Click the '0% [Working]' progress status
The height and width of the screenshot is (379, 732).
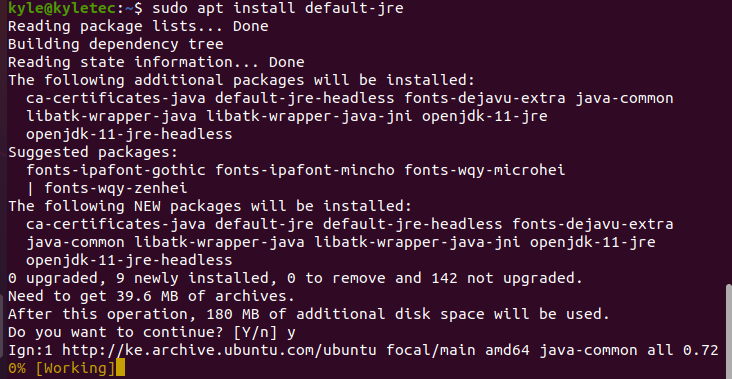pos(62,368)
